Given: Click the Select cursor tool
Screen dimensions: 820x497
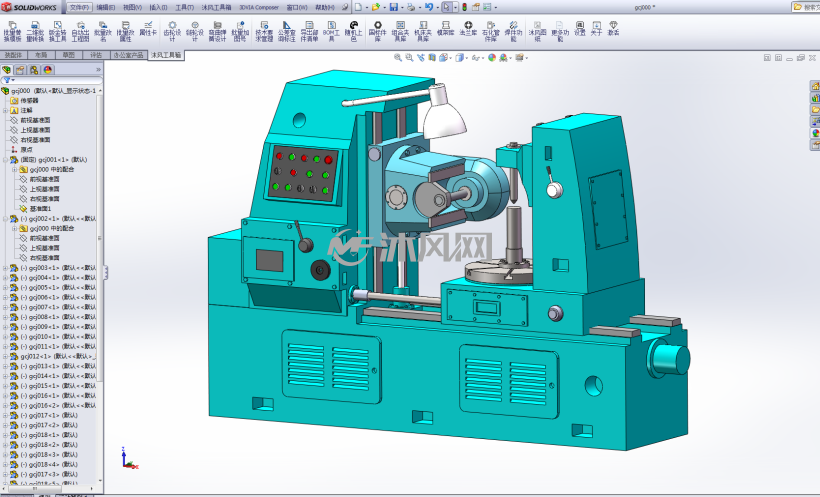Looking at the screenshot, I should [446, 7].
